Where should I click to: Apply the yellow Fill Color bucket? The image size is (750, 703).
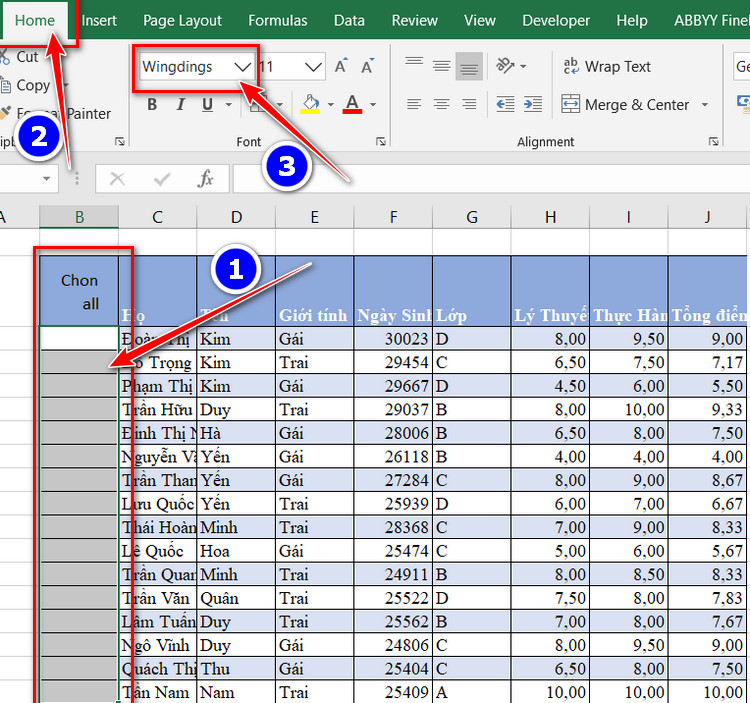point(310,104)
